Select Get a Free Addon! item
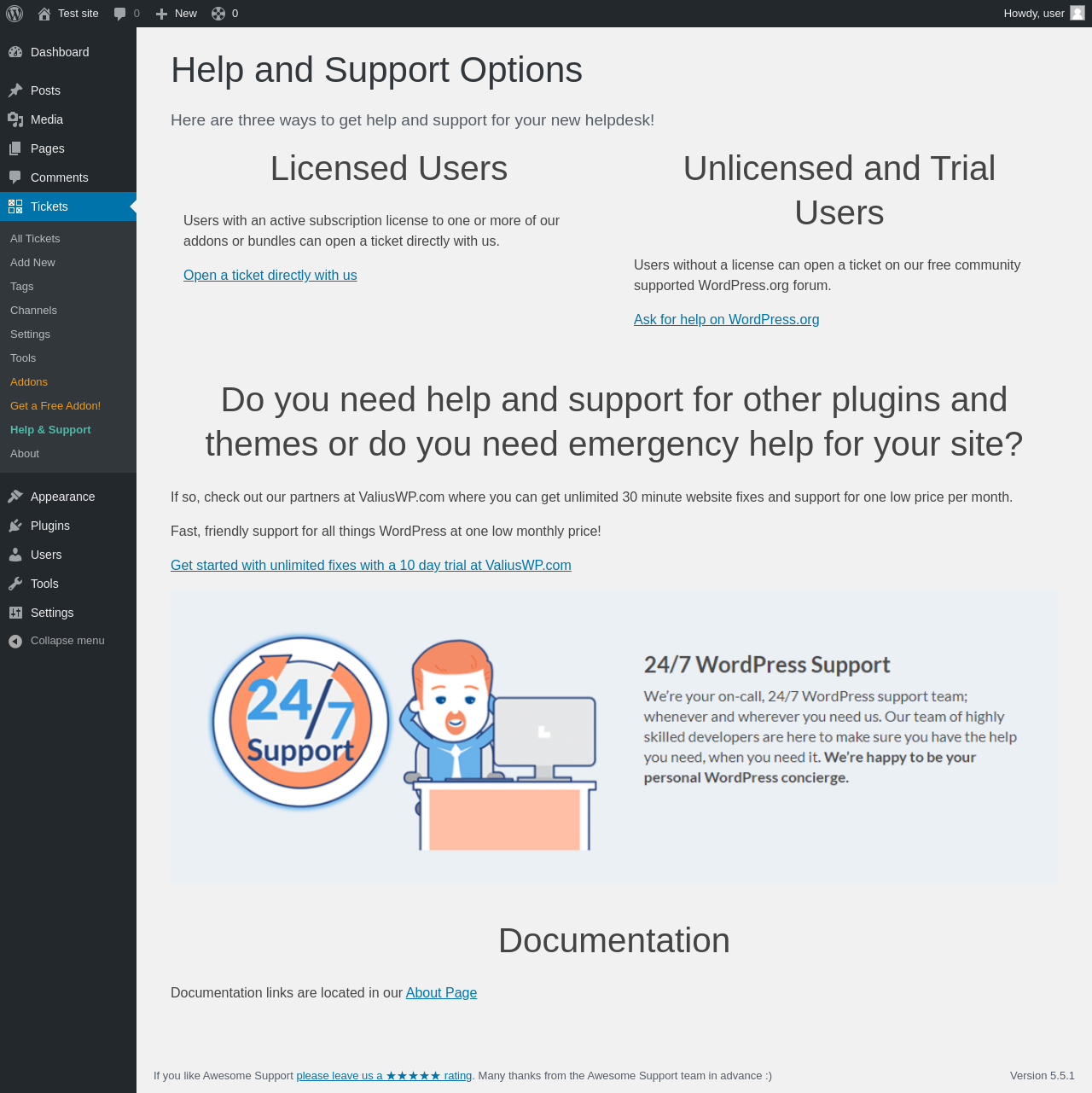1092x1093 pixels. (x=68, y=406)
